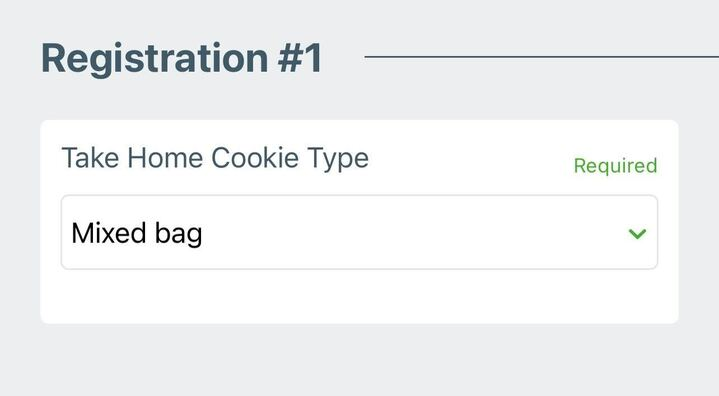
Task: Click the Registration #1 heading
Action: point(182,58)
